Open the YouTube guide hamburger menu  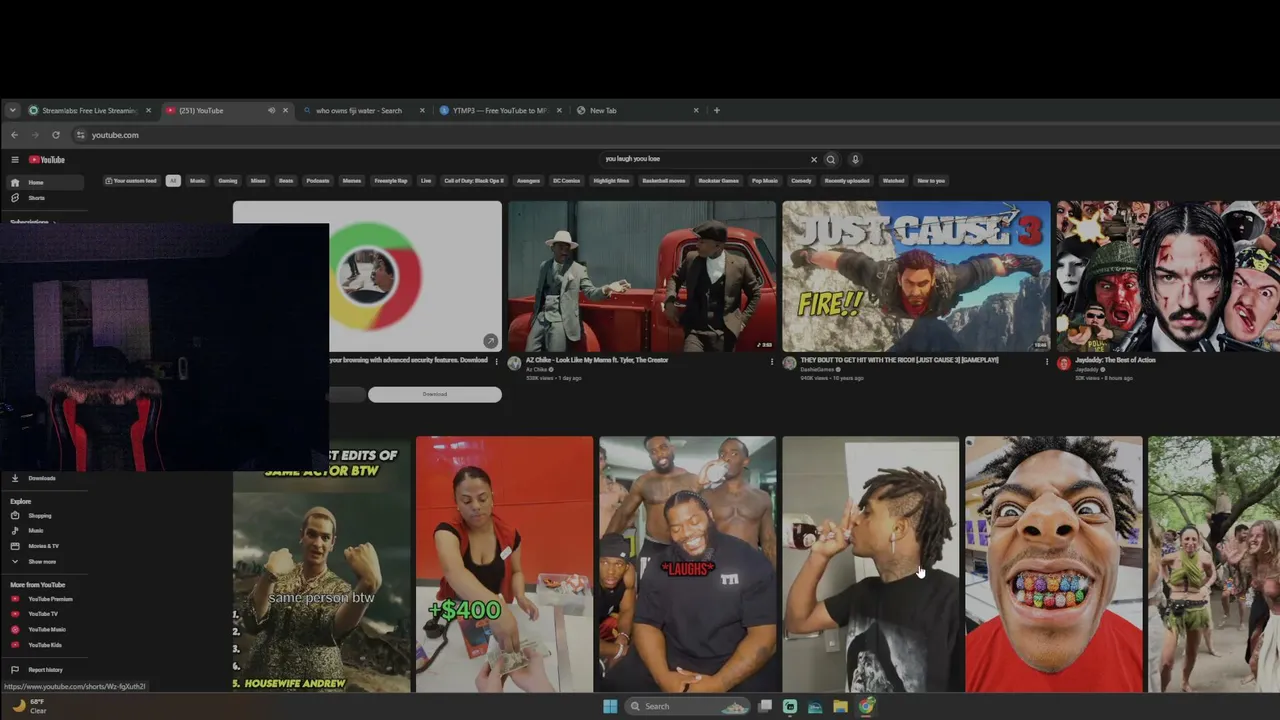(15, 160)
